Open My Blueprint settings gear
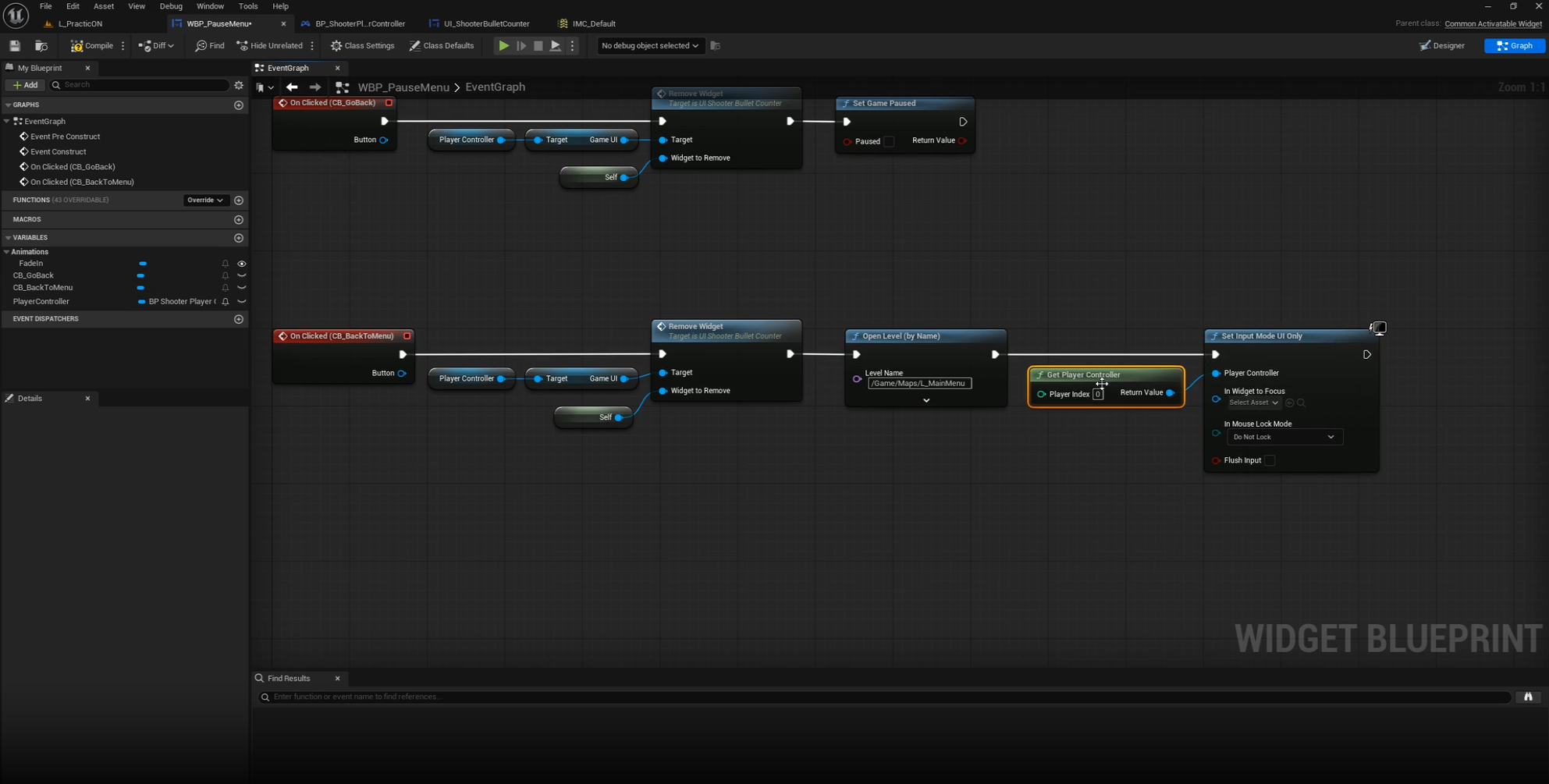This screenshot has width=1549, height=784. (x=239, y=85)
